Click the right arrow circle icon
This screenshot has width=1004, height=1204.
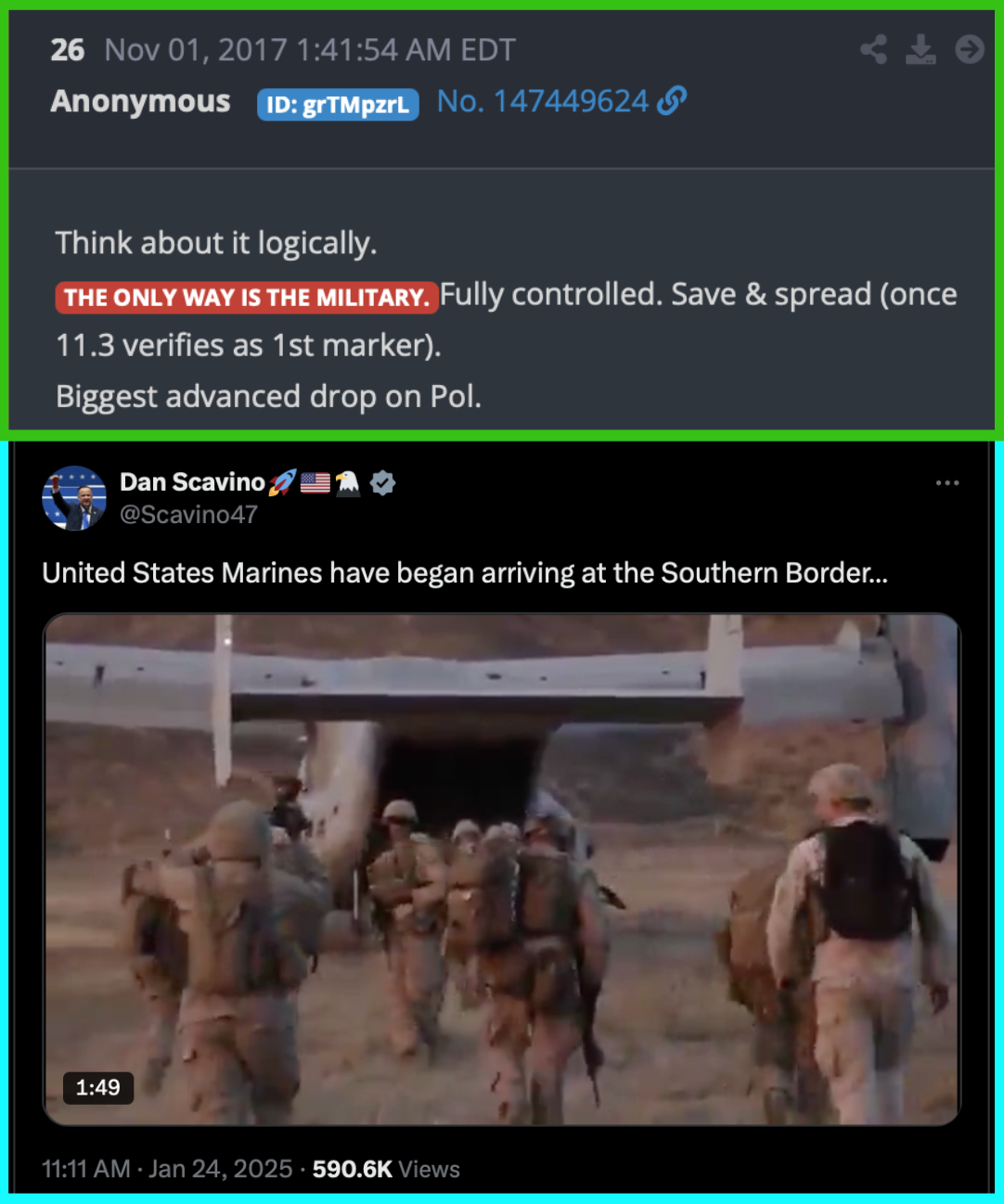click(970, 49)
